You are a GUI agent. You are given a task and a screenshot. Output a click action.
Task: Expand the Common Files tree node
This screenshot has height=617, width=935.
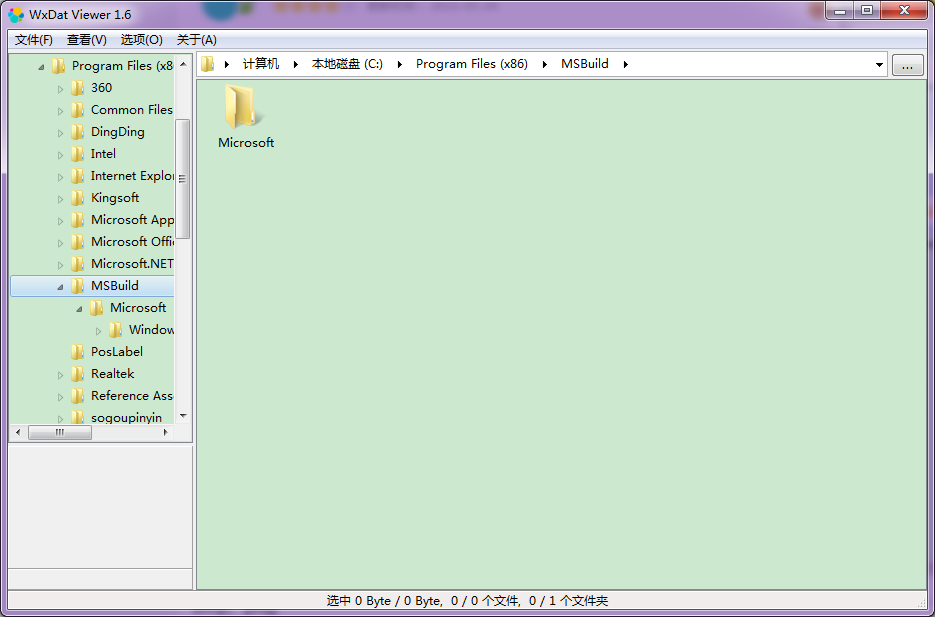pos(60,111)
